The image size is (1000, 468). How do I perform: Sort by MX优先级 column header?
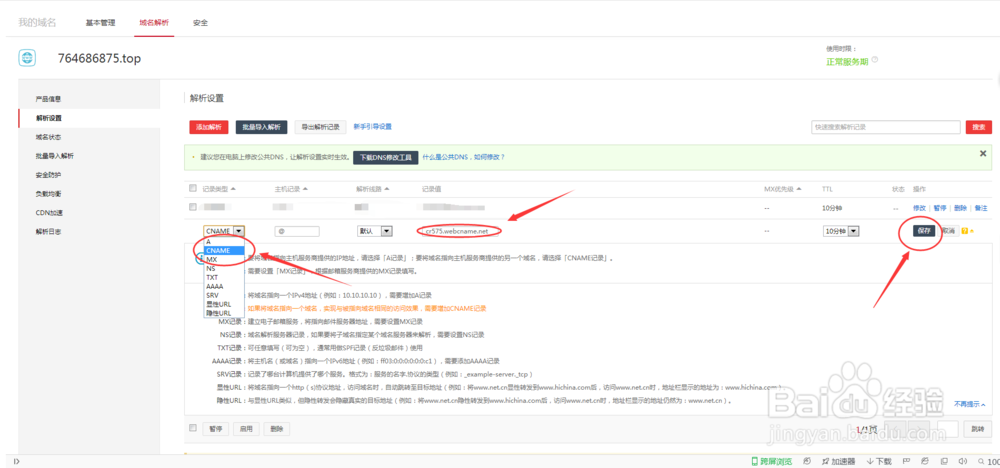click(783, 189)
